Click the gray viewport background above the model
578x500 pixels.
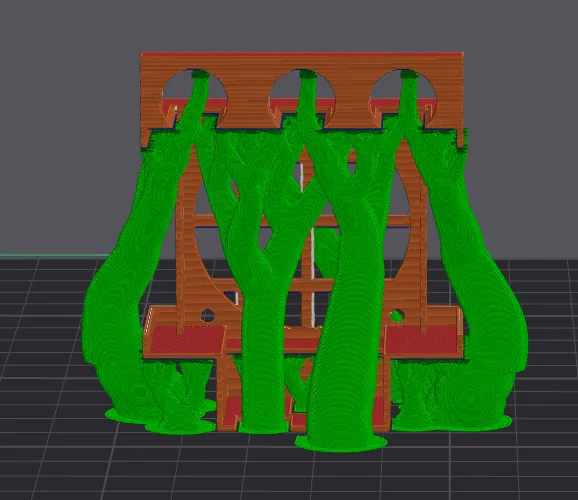click(288, 26)
